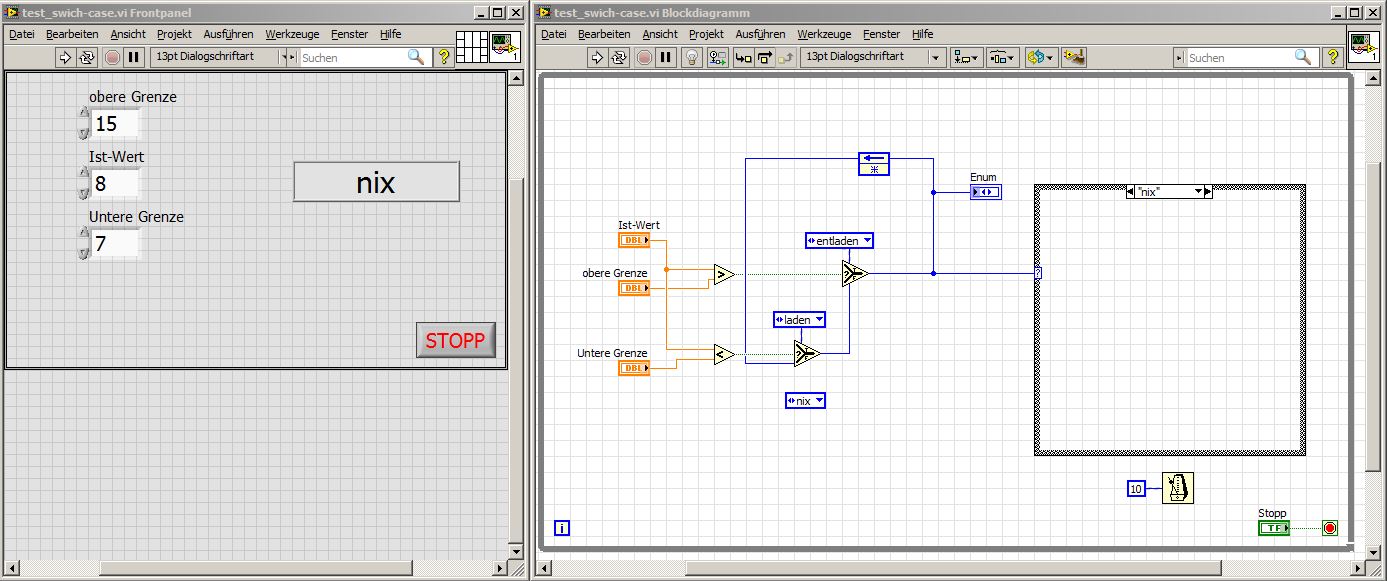Open the Werkzeuge menu in Frontpanel
Screen dimensions: 1387x581
click(x=292, y=34)
